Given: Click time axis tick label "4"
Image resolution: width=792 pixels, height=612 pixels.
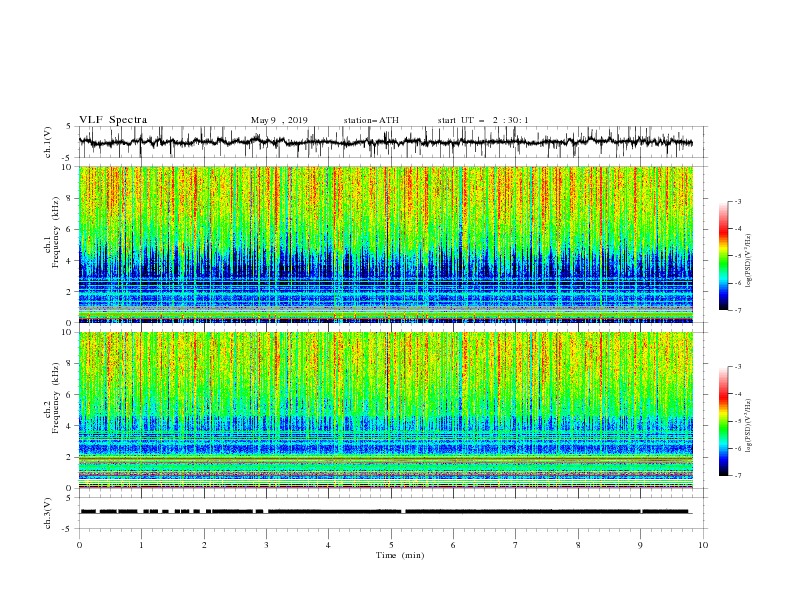Looking at the screenshot, I should (x=328, y=545).
